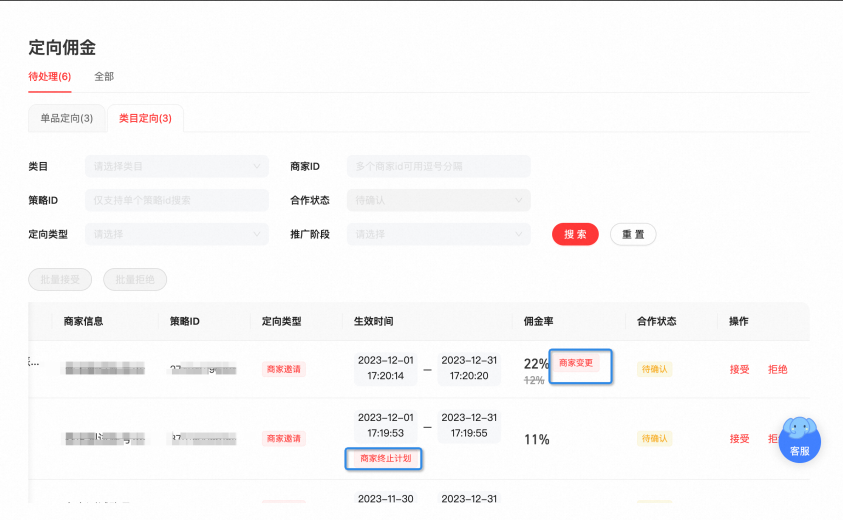Click 待确认 status in the 11% row
Screen dimensions: 843x520
pyautogui.click(x=654, y=439)
